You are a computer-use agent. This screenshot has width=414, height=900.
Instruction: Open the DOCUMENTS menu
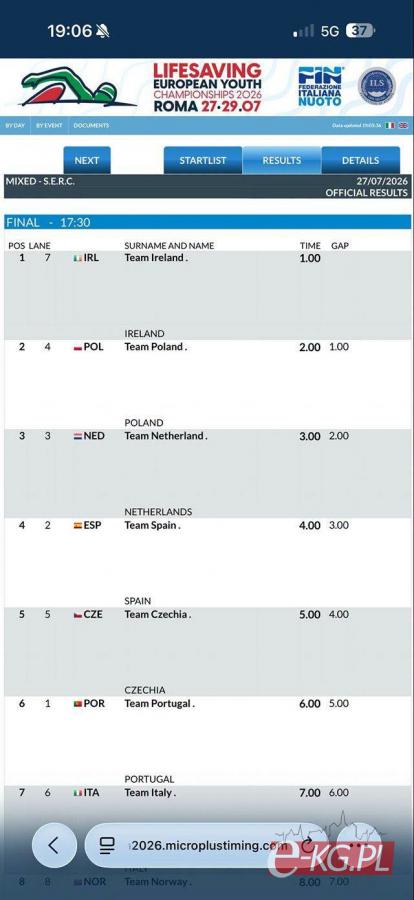pyautogui.click(x=91, y=126)
